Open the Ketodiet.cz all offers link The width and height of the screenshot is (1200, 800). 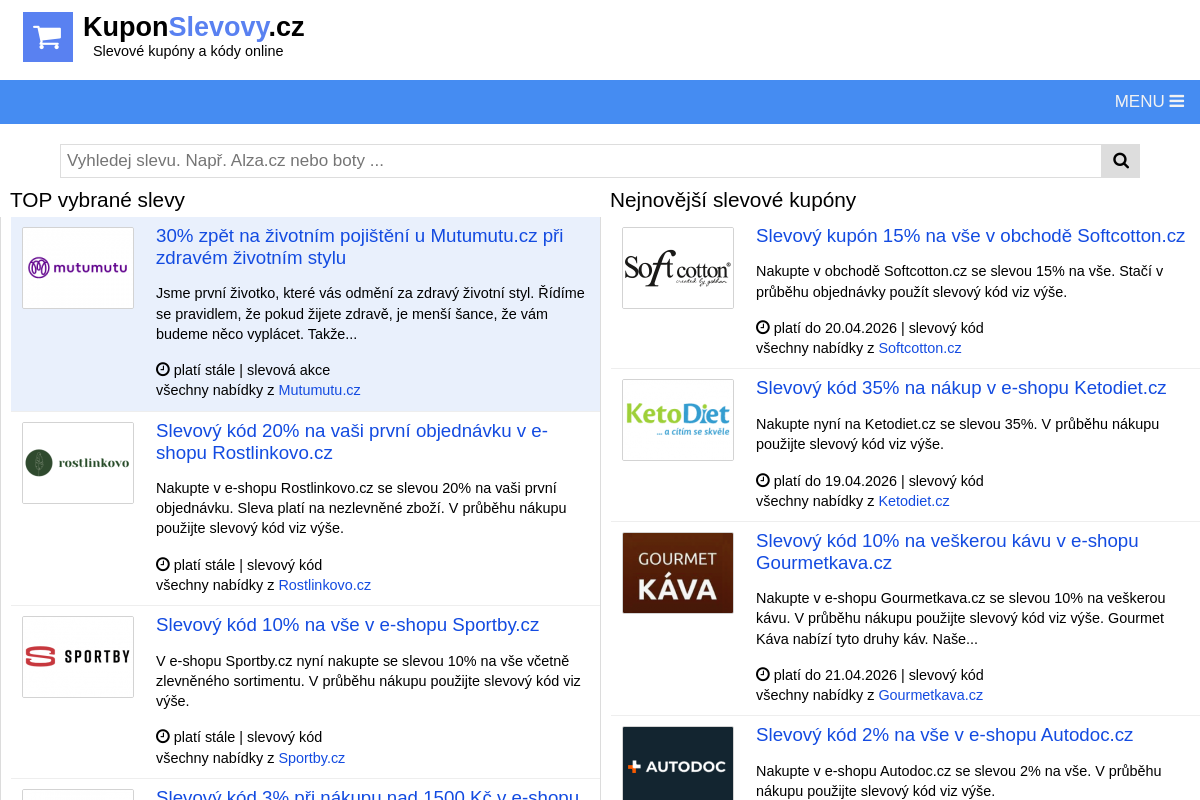pos(913,501)
